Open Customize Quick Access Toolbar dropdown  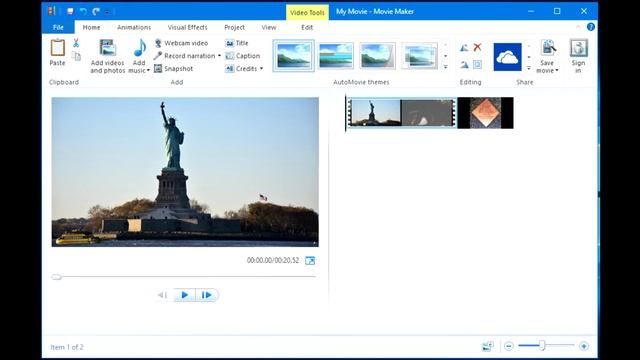107,11
